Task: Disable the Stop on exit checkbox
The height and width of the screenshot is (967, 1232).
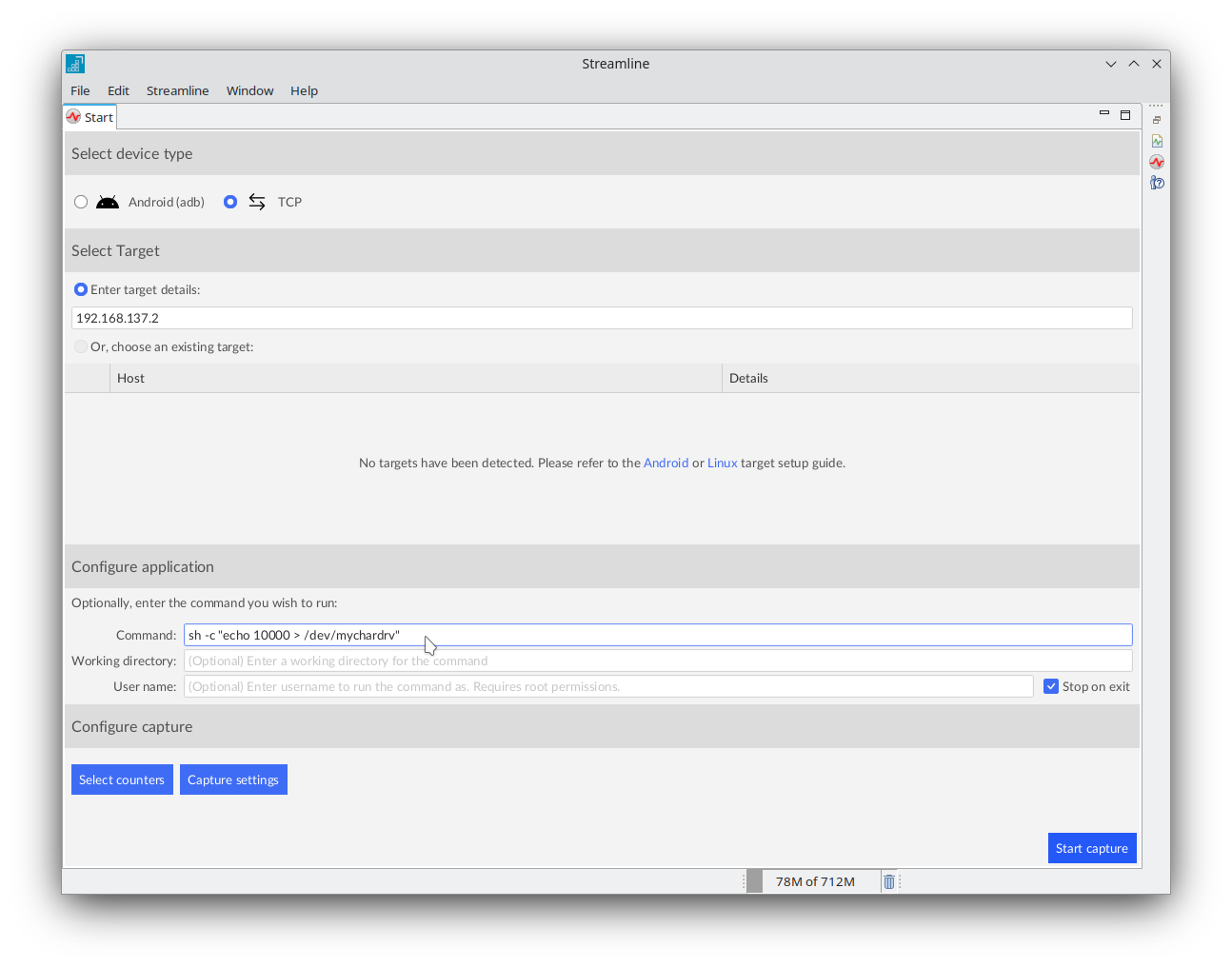Action: coord(1051,685)
